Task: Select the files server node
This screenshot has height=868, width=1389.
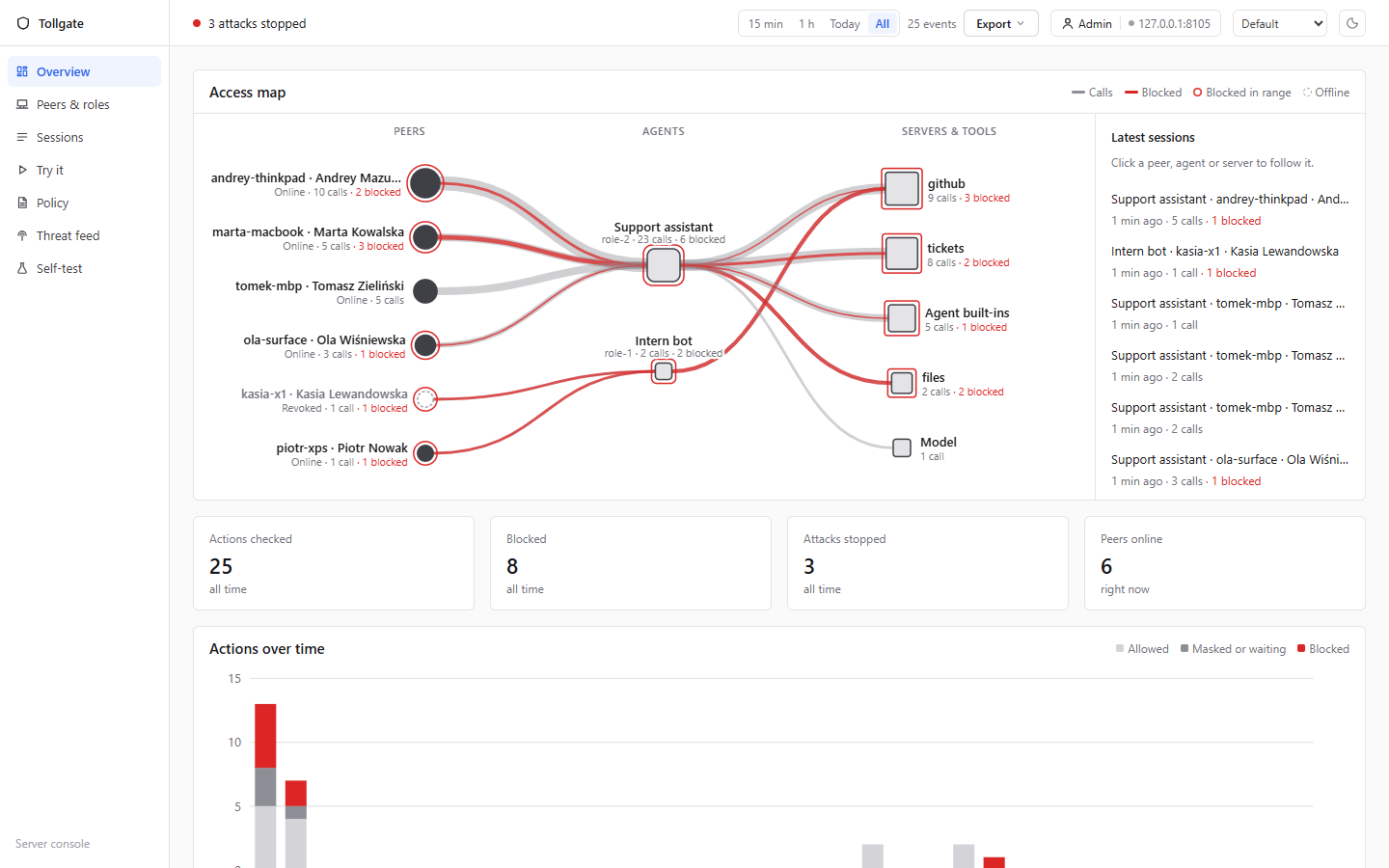Action: click(x=902, y=383)
